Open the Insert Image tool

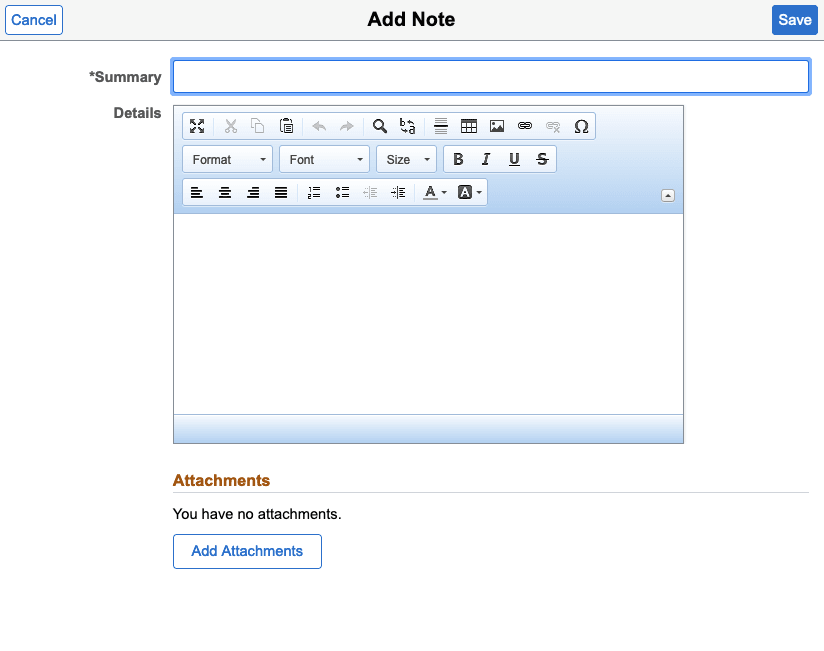click(497, 126)
